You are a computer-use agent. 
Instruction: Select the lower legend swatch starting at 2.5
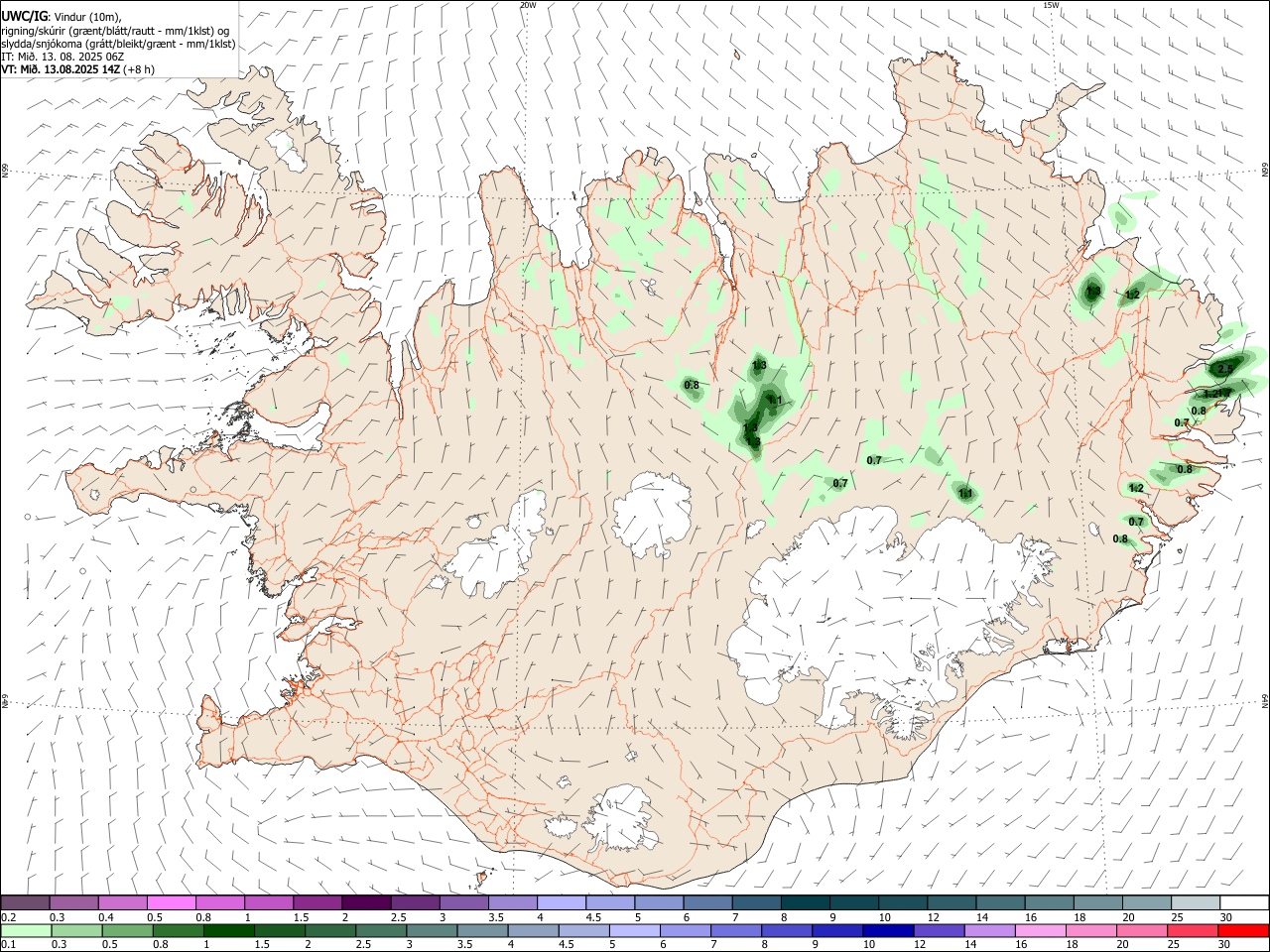pyautogui.click(x=381, y=930)
